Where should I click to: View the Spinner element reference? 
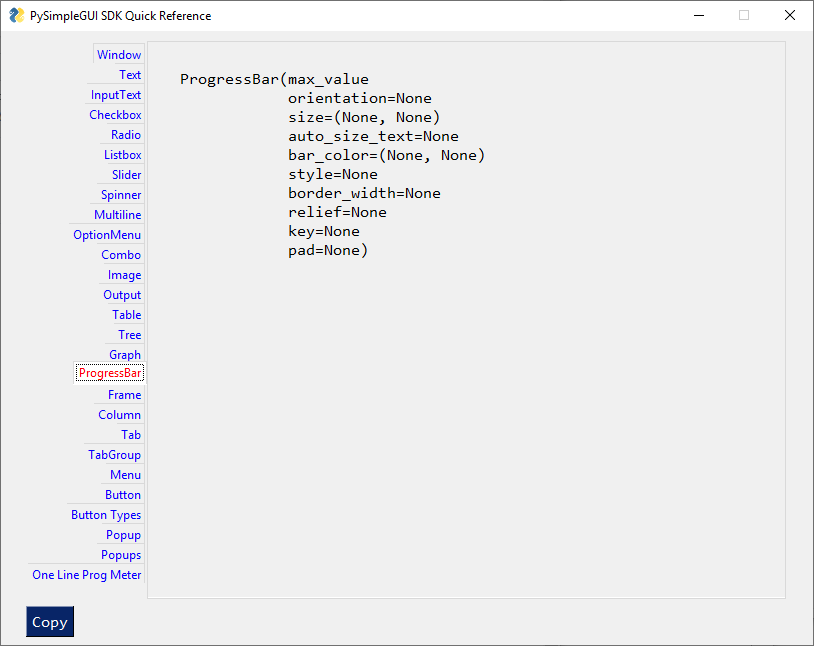[120, 194]
